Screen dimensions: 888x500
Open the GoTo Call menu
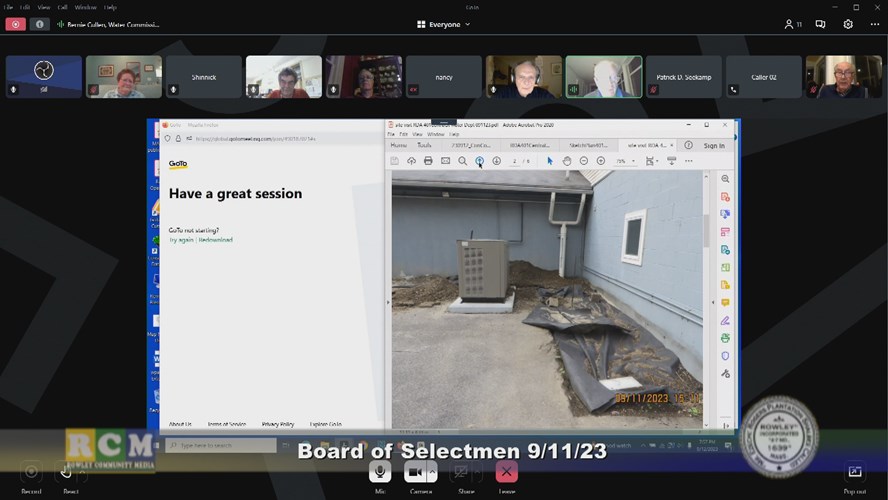(62, 7)
